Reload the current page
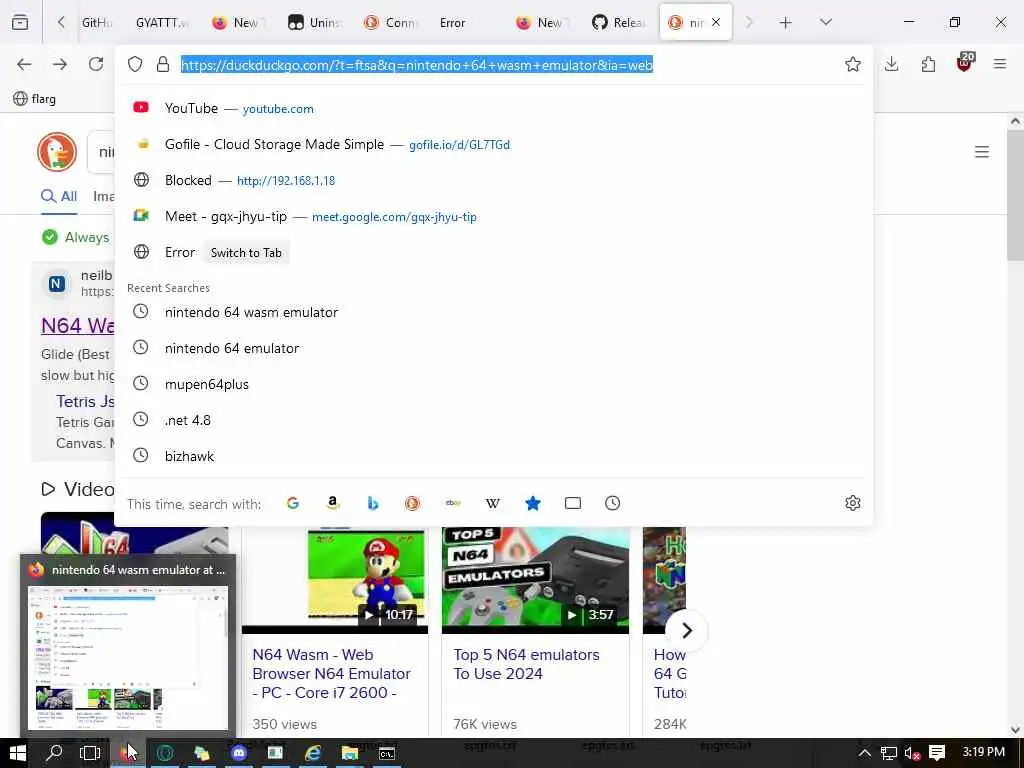Viewport: 1024px width, 768px height. pos(96,64)
